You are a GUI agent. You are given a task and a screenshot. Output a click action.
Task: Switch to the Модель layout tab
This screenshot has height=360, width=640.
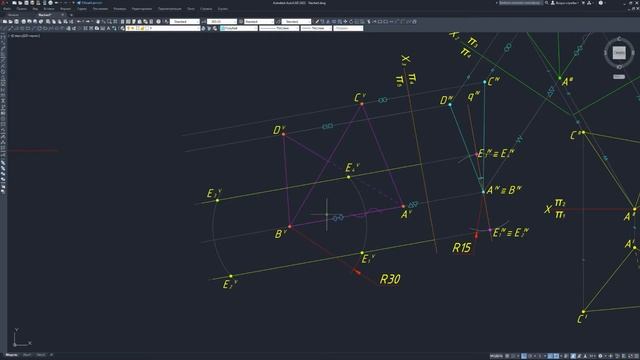(x=11, y=355)
